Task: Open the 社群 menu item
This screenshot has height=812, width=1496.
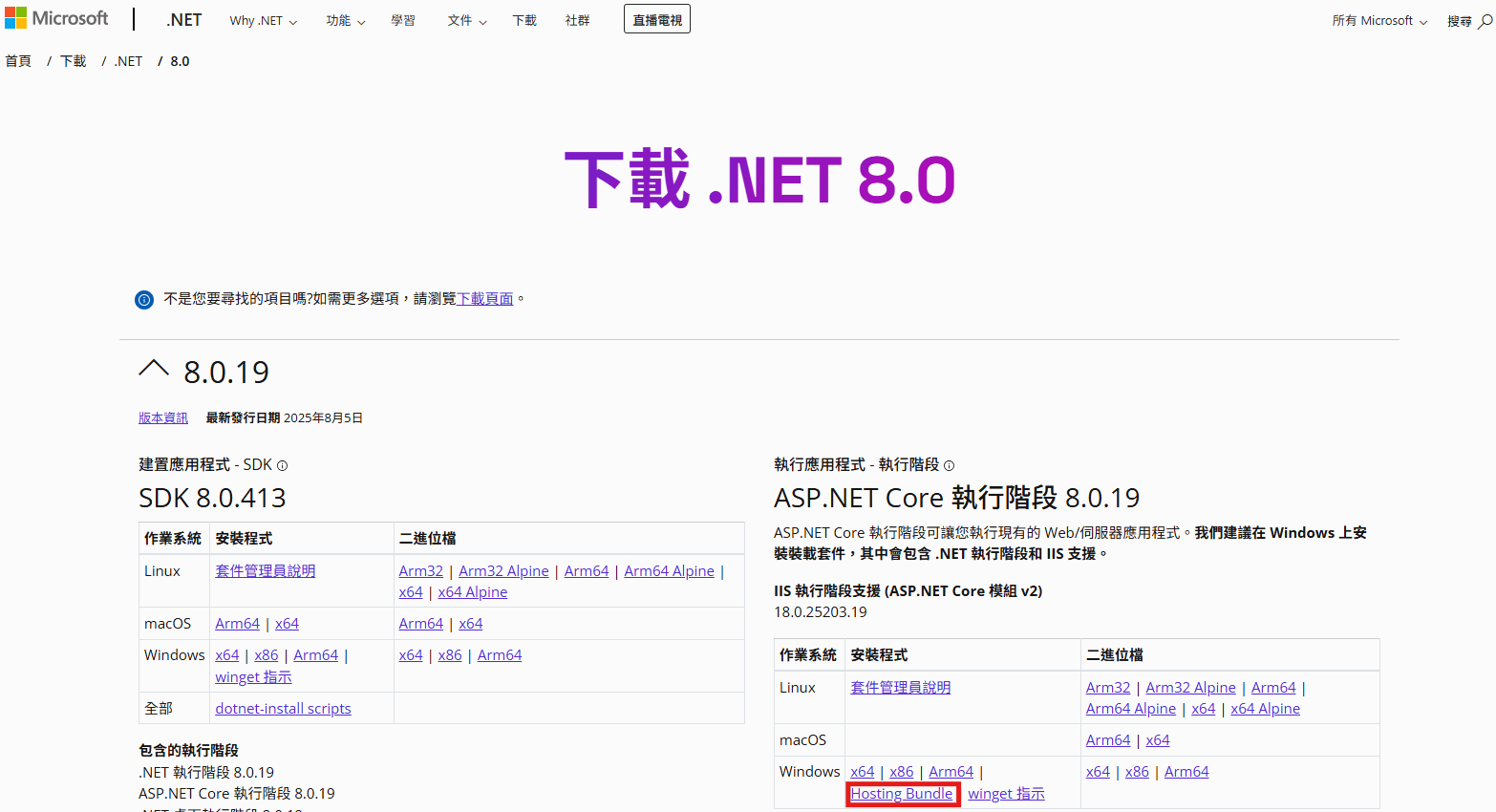Action: point(577,21)
